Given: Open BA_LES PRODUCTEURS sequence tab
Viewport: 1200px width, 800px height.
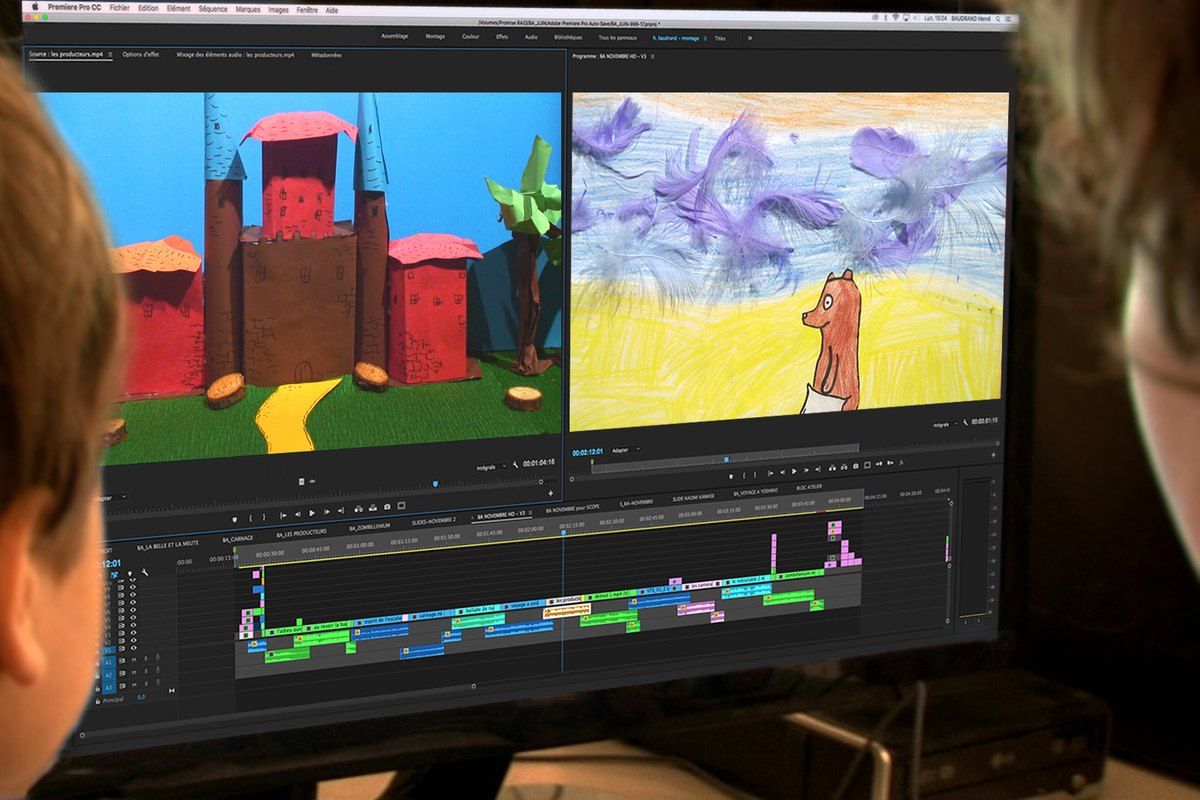Looking at the screenshot, I should point(301,533).
